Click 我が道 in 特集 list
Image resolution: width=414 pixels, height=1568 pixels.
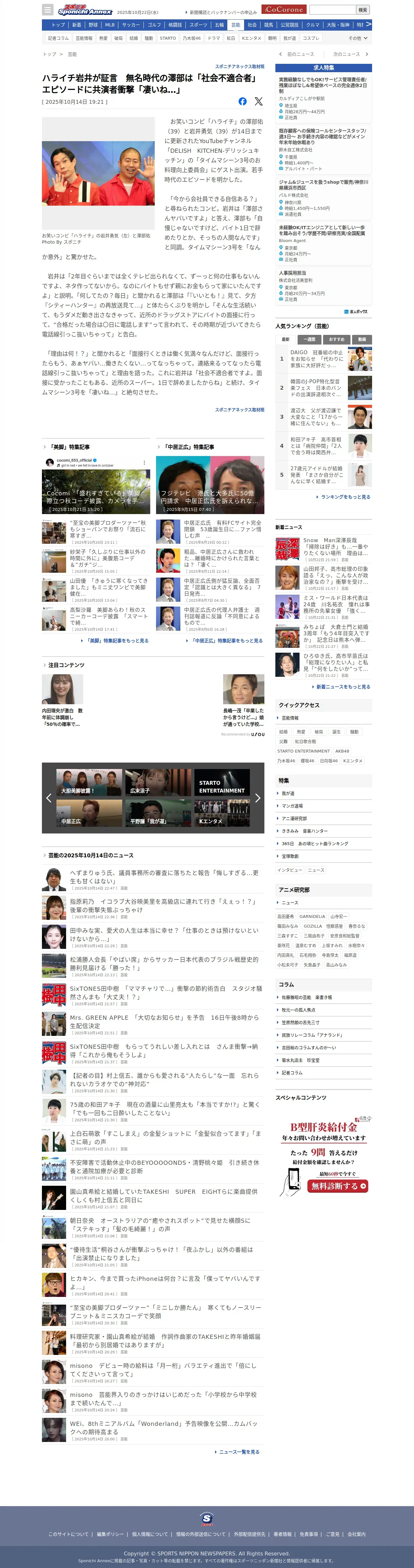point(288,793)
